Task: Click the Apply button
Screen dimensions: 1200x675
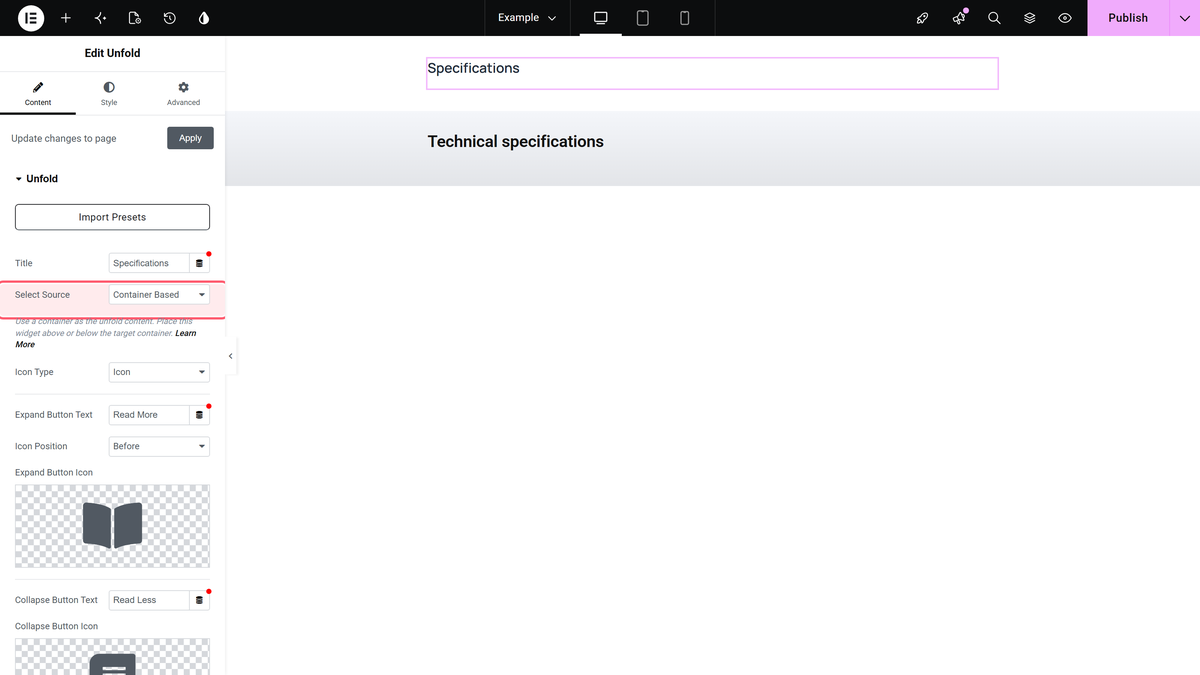Action: coord(190,138)
